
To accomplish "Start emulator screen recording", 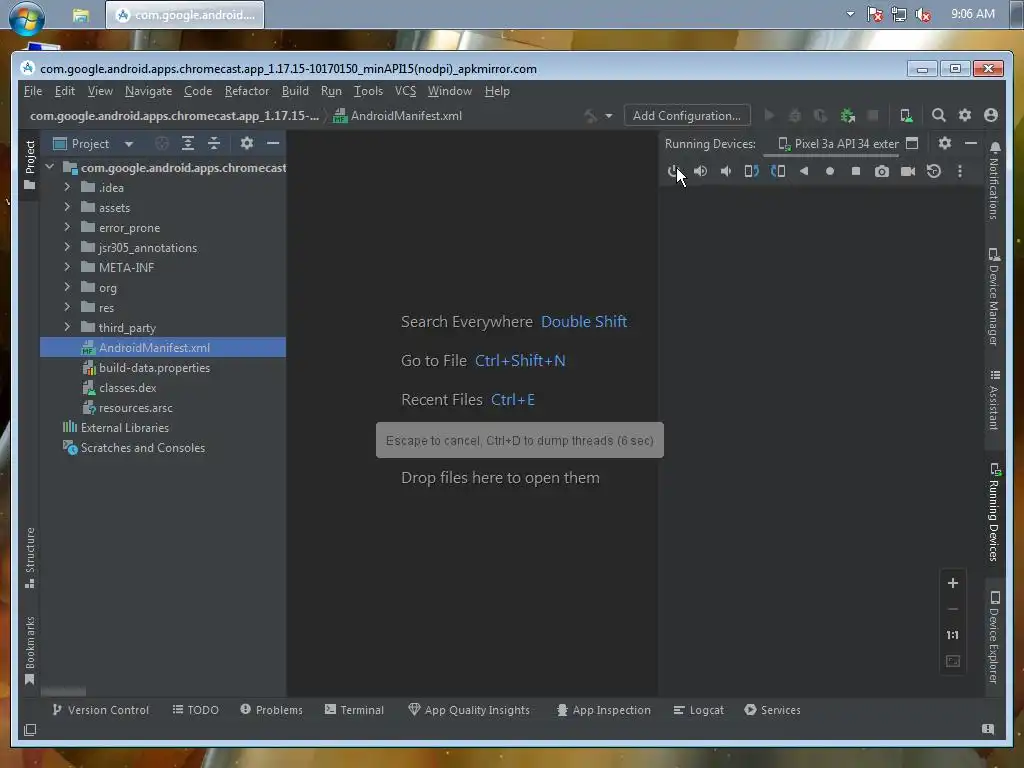I will click(908, 171).
